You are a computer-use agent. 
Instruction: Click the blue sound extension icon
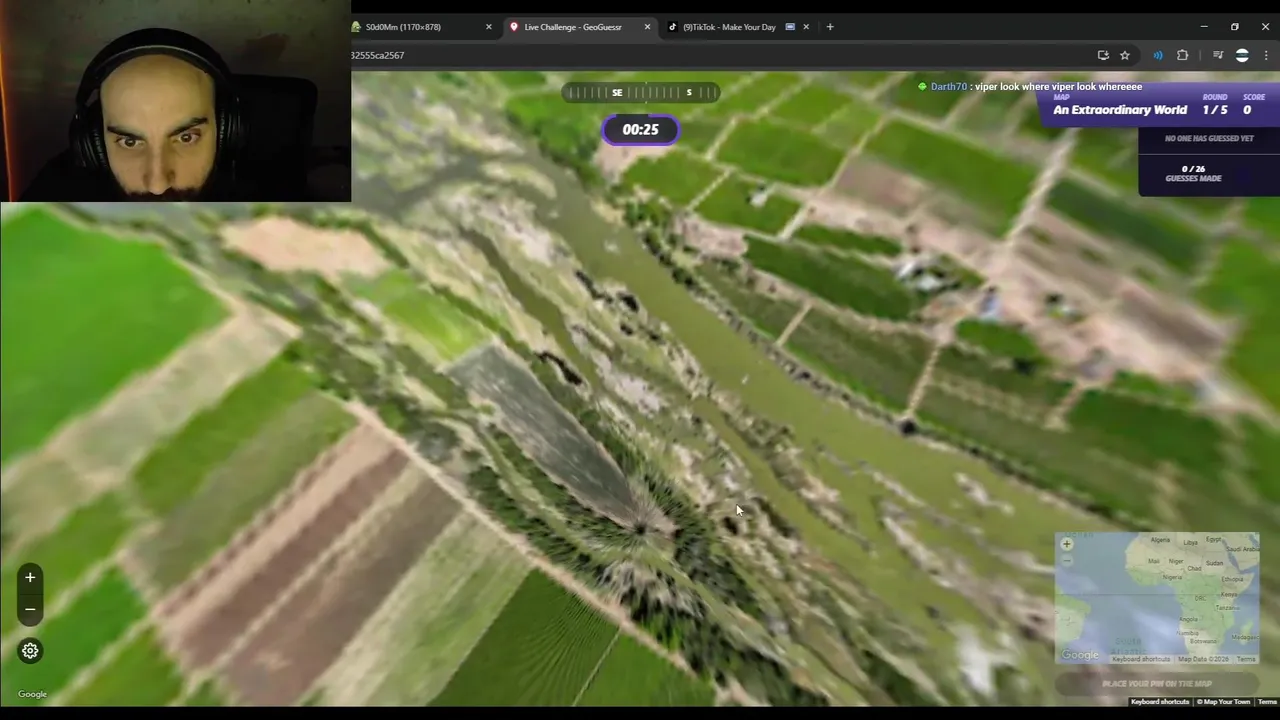pos(1158,55)
